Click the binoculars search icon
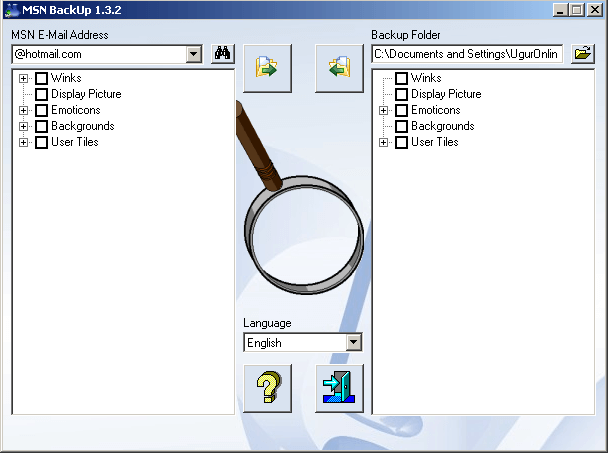The image size is (608, 453). 222,54
